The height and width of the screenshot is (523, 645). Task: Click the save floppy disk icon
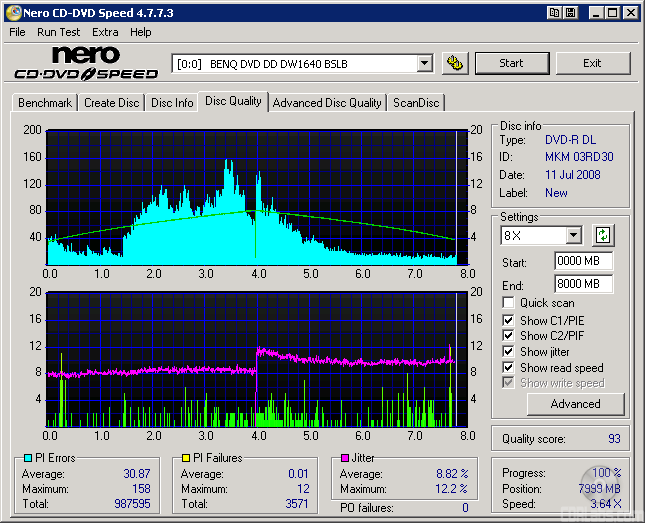coord(570,13)
